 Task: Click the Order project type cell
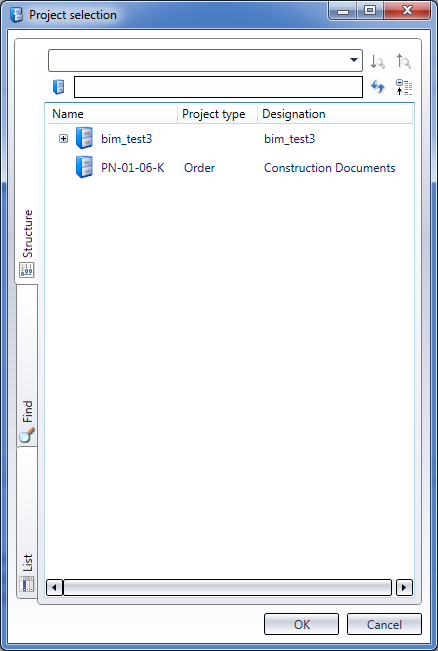[x=199, y=168]
